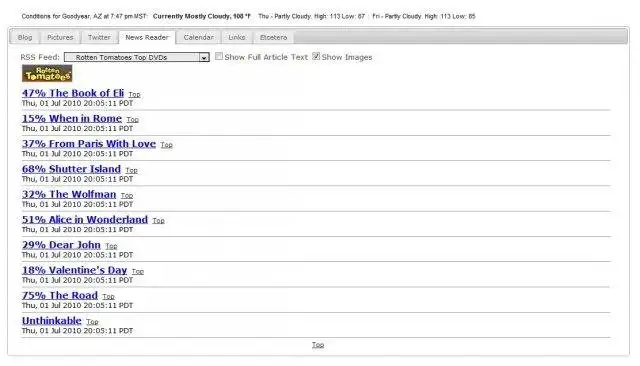640x366 pixels.
Task: Click Top link beside Unthinkable
Action: coord(92,322)
